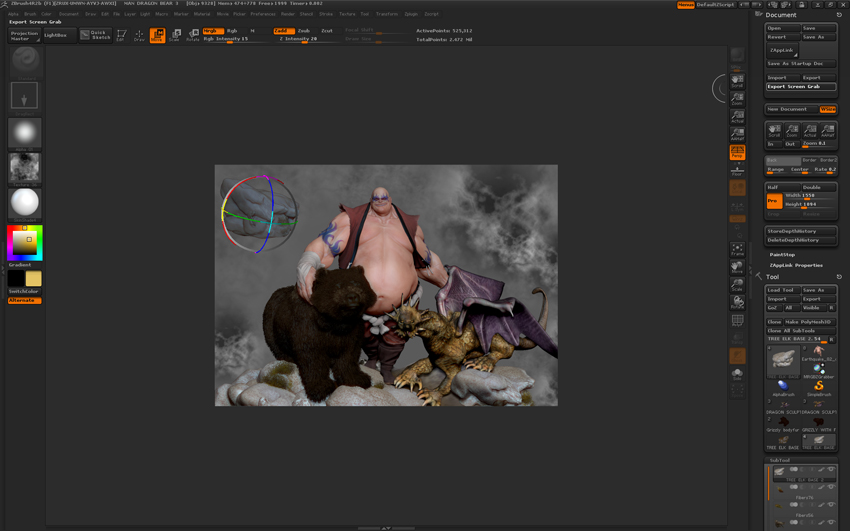This screenshot has width=850, height=531.
Task: Toggle the Mrgb mode button
Action: pyautogui.click(x=213, y=31)
